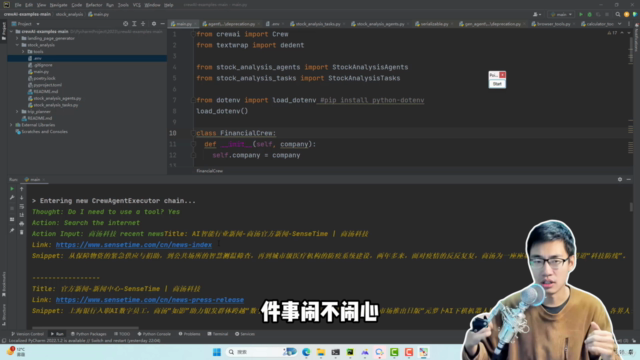
Task: Open the sensetime news-press-release link
Action: [150, 300]
